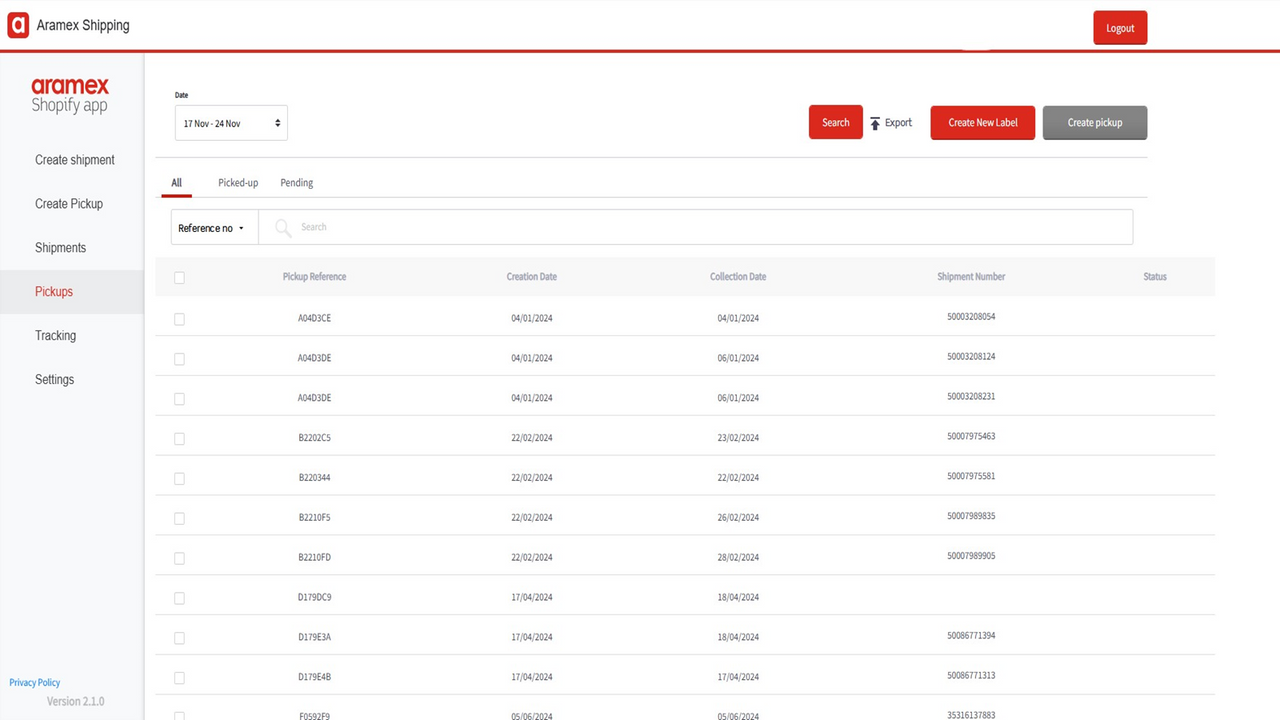Go to Shipments in sidebar

tap(60, 248)
